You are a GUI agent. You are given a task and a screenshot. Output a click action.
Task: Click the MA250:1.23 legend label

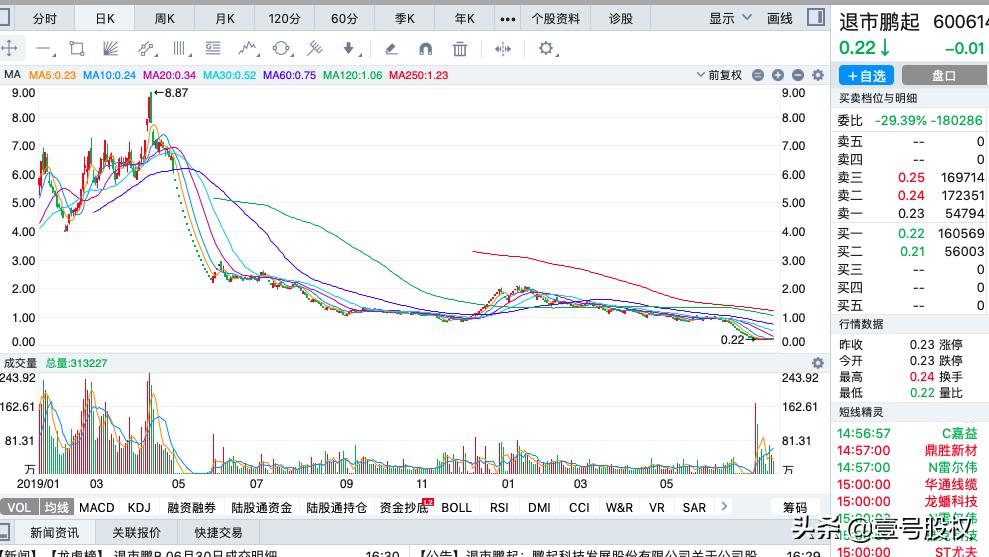[418, 75]
